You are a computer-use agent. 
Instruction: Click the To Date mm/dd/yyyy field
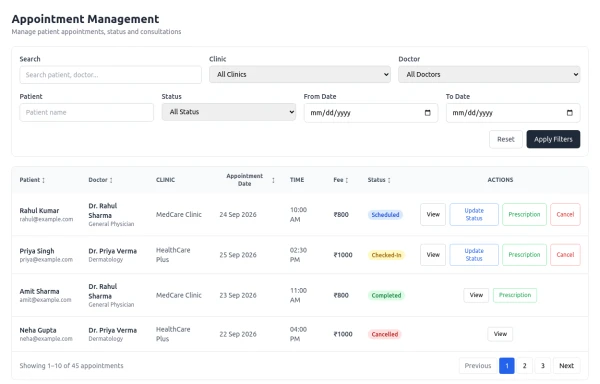(x=513, y=113)
